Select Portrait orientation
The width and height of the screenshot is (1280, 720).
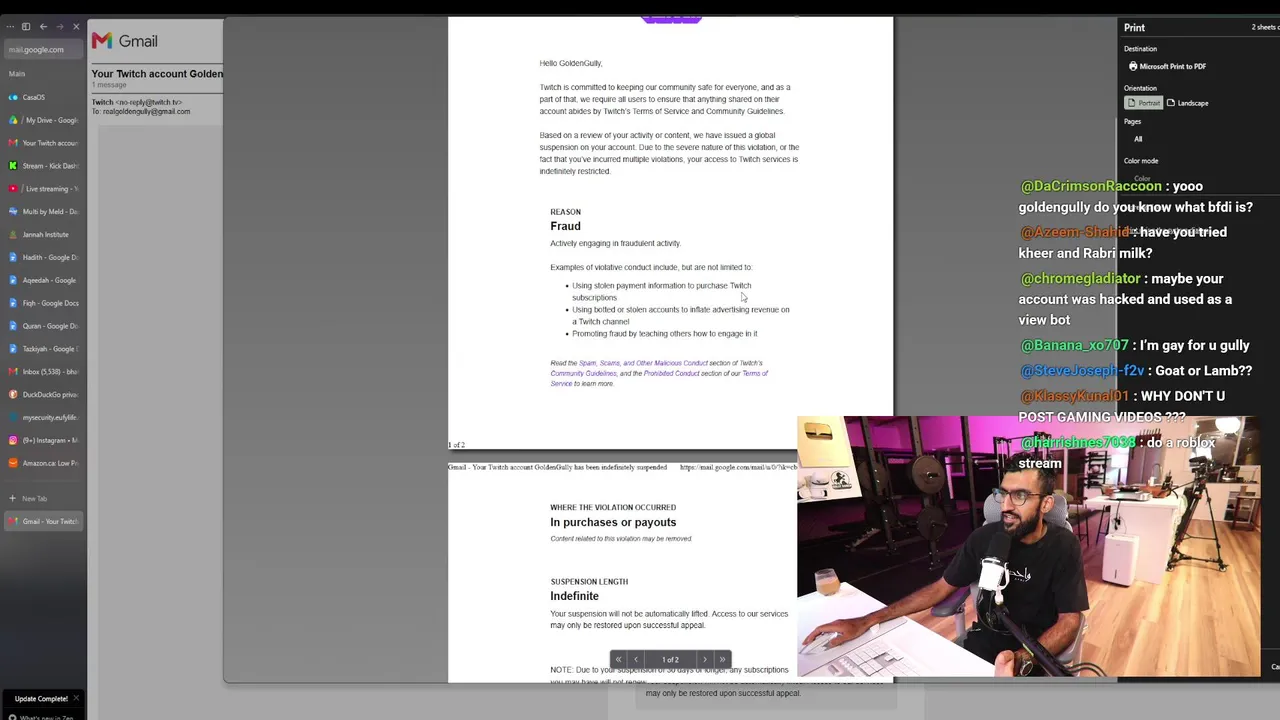[x=1144, y=103]
